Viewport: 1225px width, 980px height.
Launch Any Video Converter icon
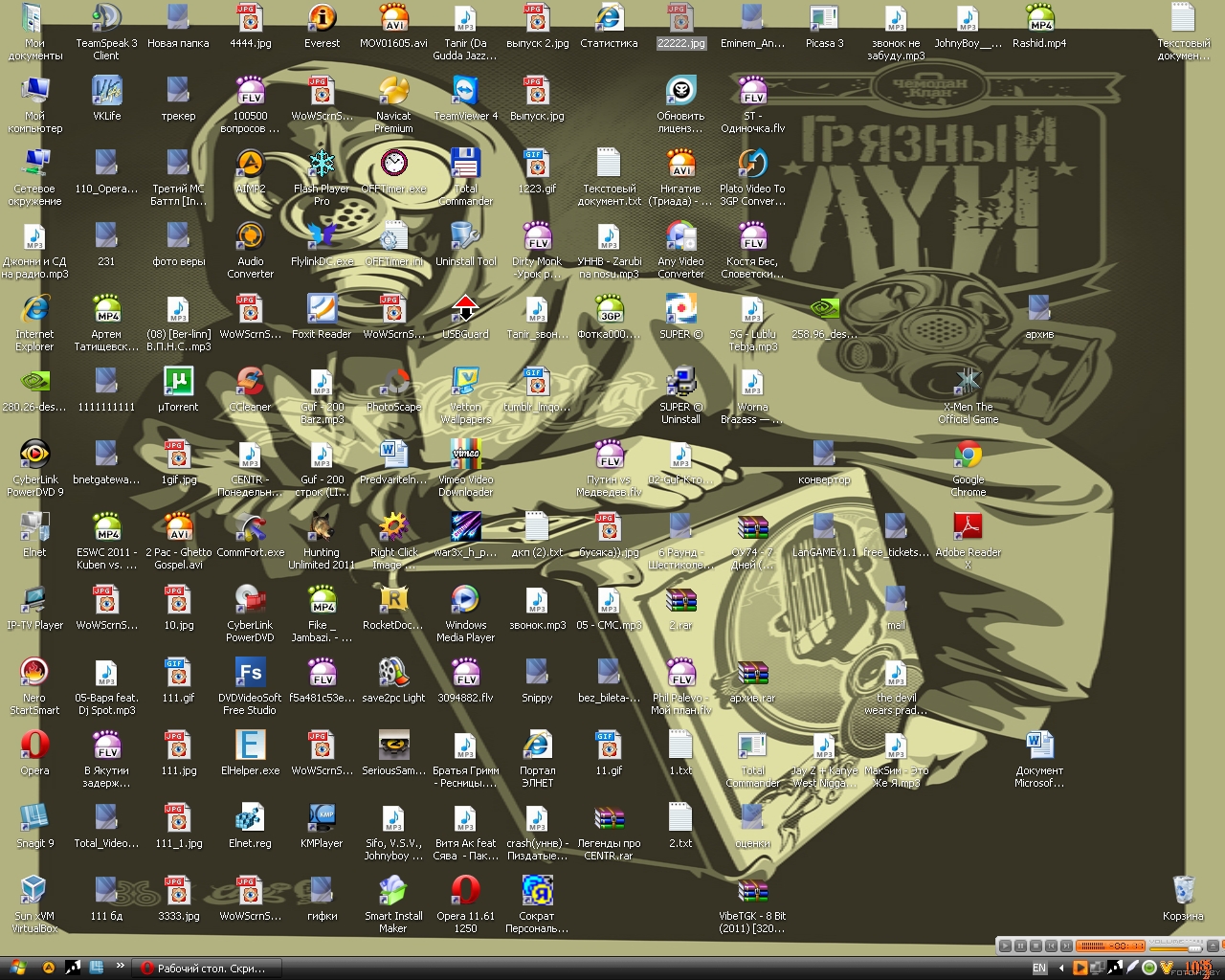coord(680,250)
